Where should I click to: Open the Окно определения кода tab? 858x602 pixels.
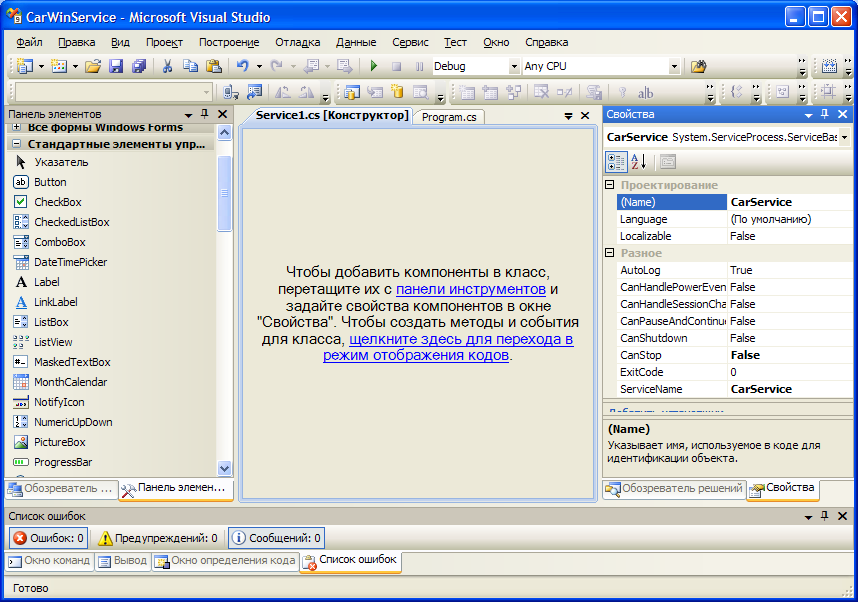(225, 561)
